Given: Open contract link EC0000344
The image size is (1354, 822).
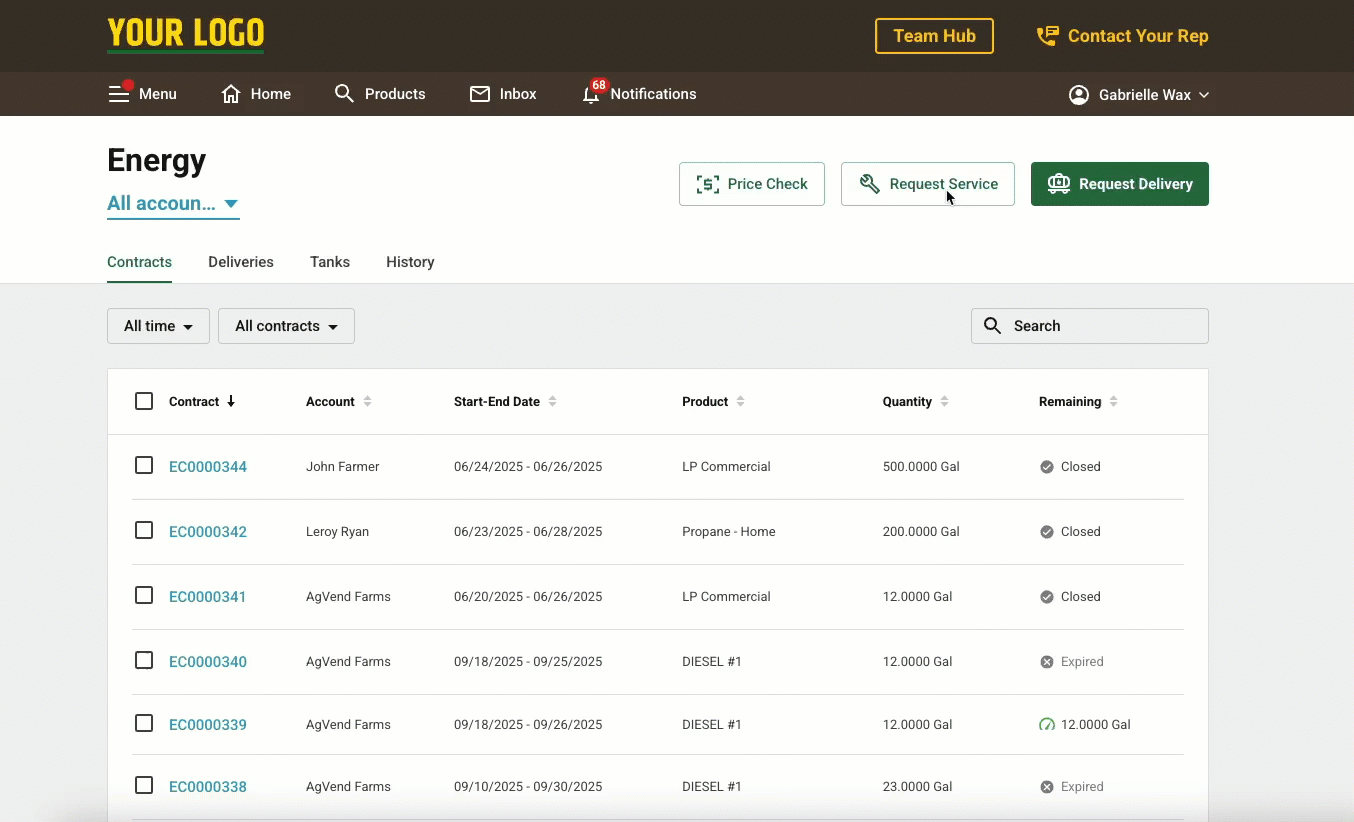Looking at the screenshot, I should coord(208,467).
